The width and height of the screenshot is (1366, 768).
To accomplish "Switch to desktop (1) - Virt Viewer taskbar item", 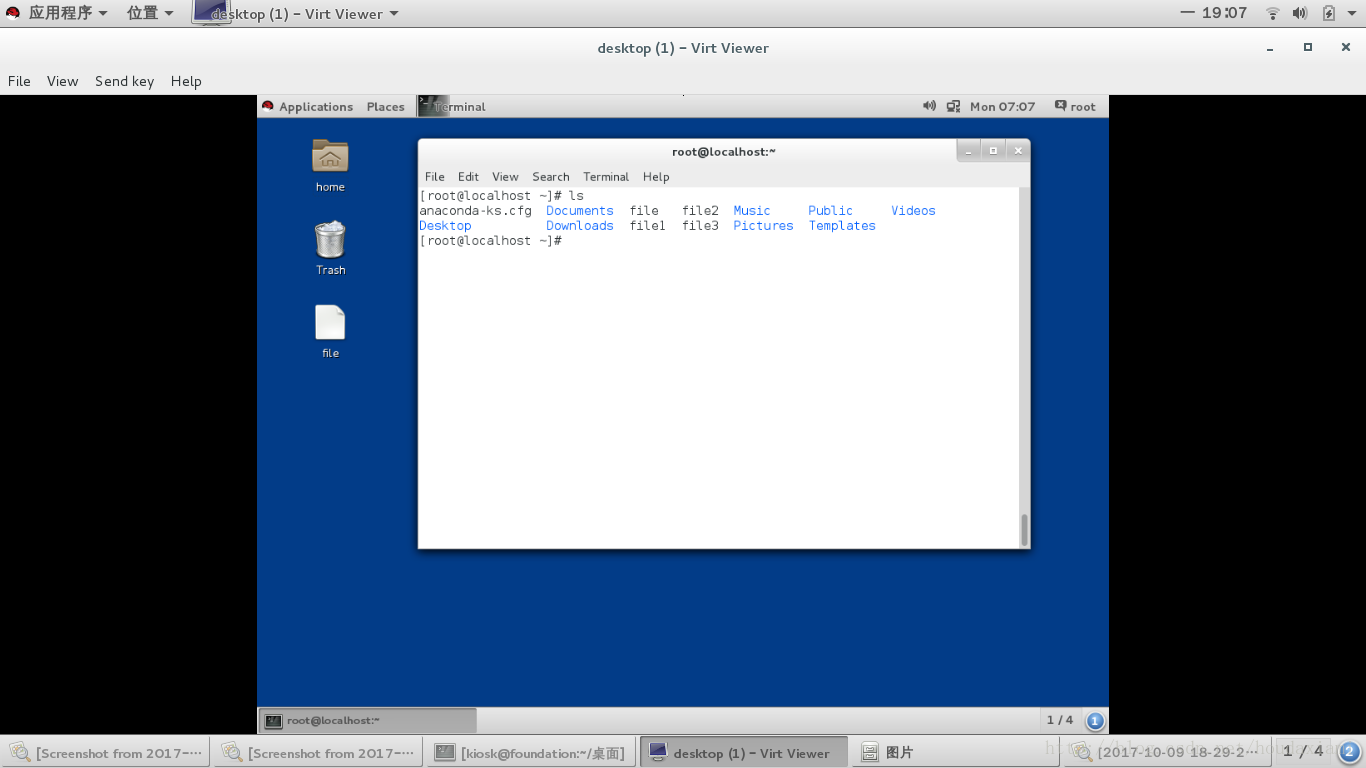I will pos(743,752).
